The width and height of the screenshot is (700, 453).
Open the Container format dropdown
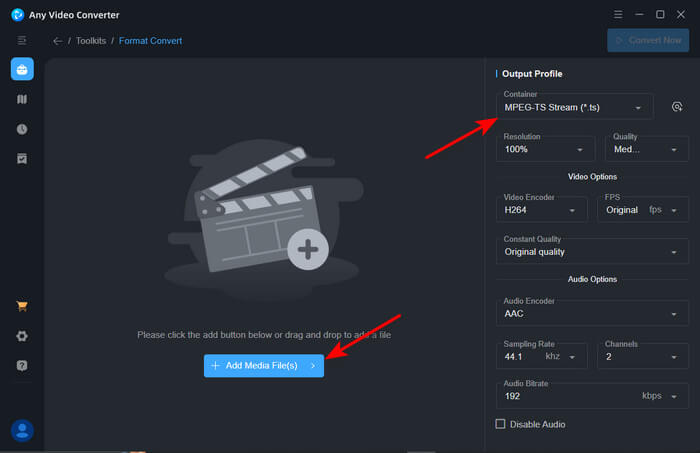click(575, 107)
